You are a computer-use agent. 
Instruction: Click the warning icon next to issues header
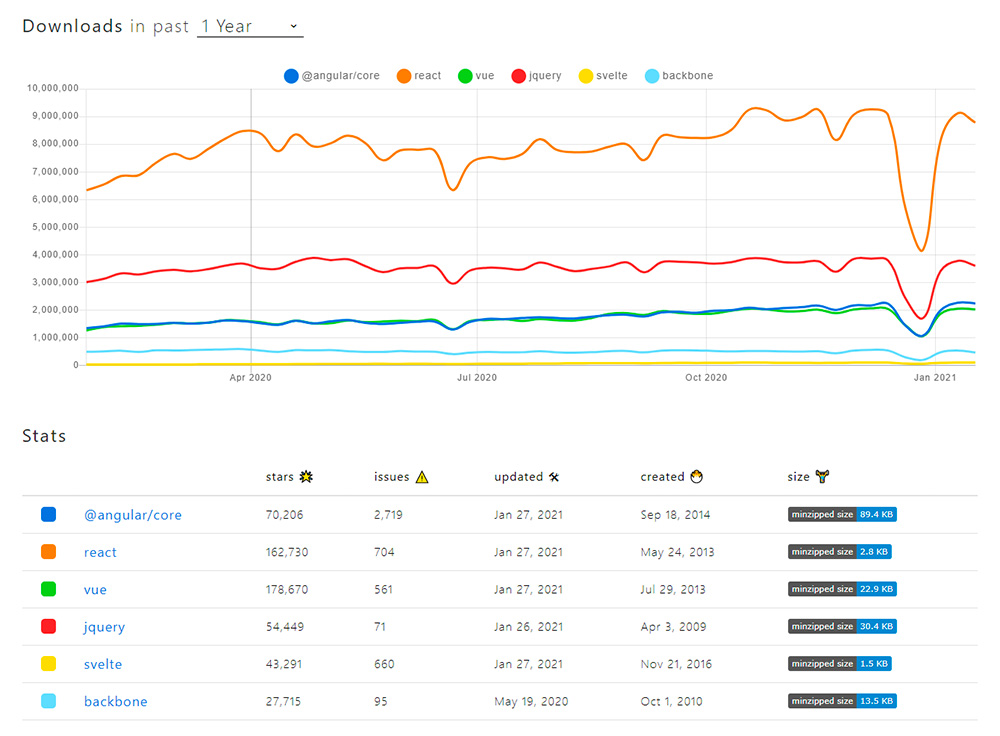[x=422, y=477]
